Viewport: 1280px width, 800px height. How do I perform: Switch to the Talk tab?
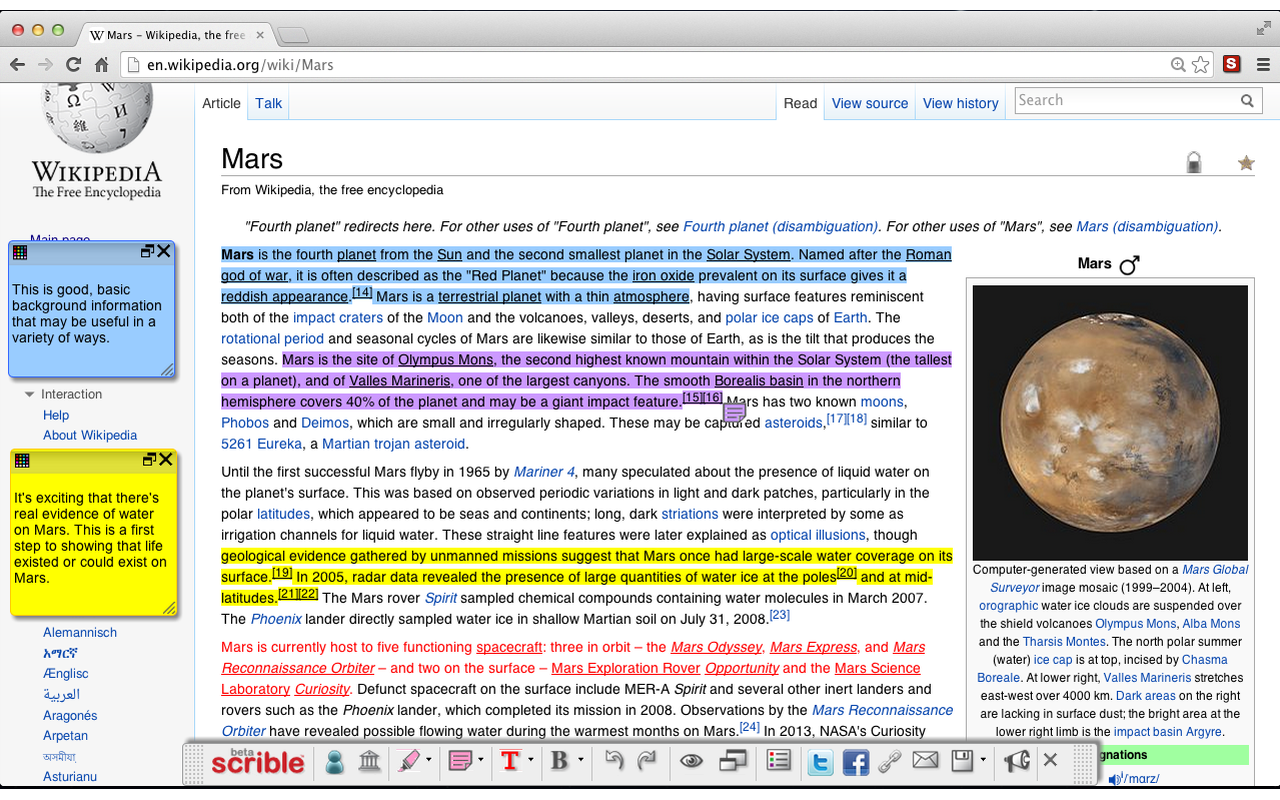pyautogui.click(x=268, y=103)
